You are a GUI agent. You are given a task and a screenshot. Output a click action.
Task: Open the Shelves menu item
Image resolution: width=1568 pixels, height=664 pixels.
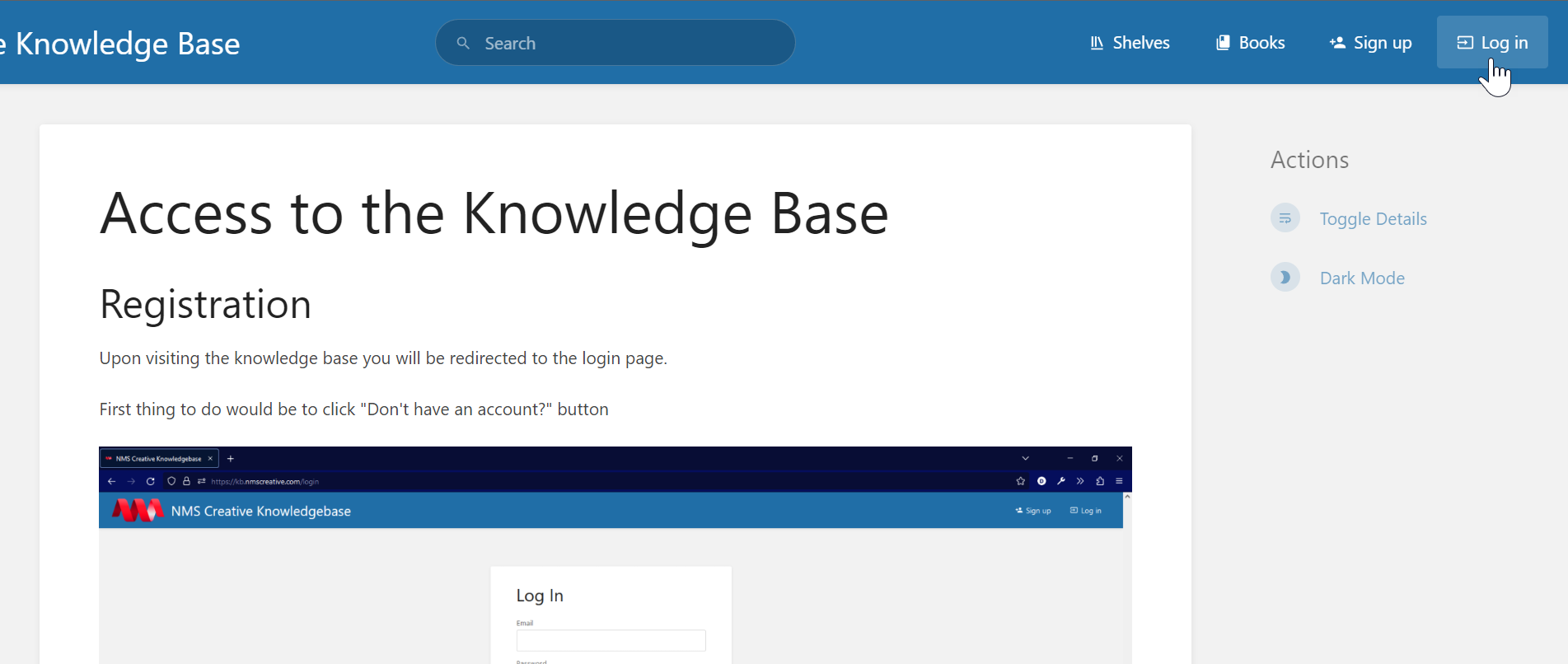[1130, 43]
